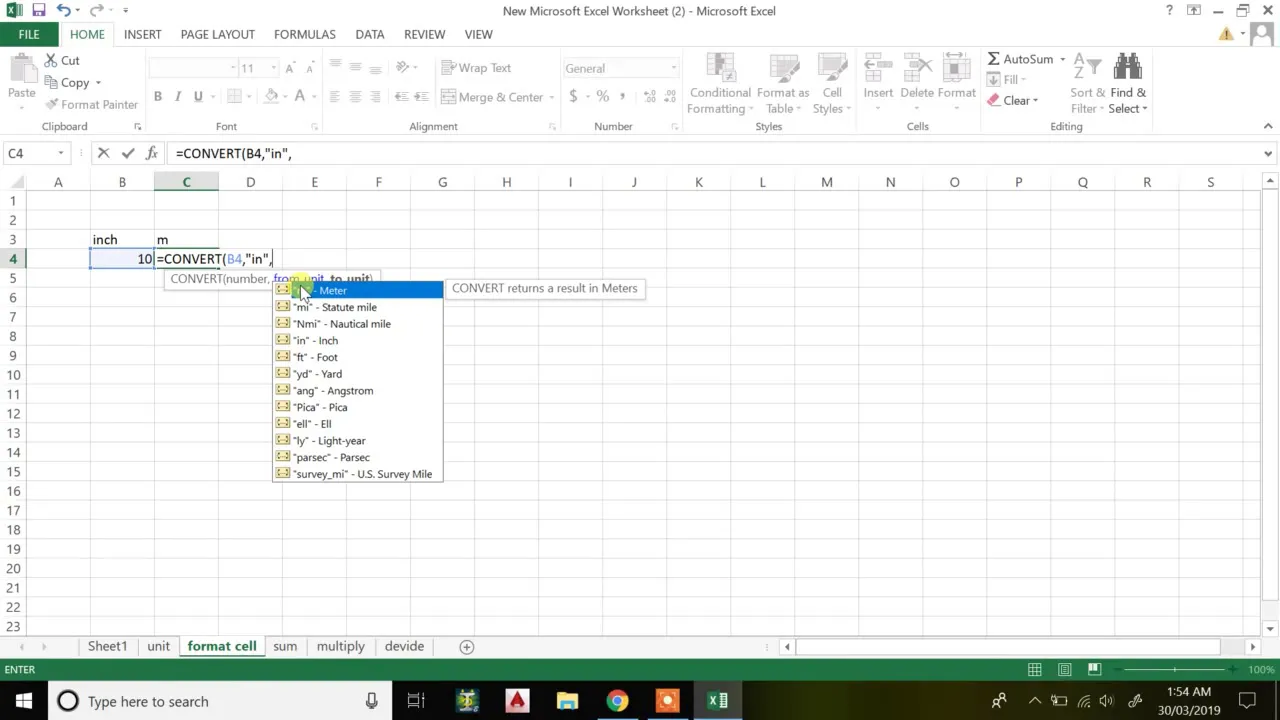Toggle Underline formatting
1280x720 pixels.
(x=198, y=97)
